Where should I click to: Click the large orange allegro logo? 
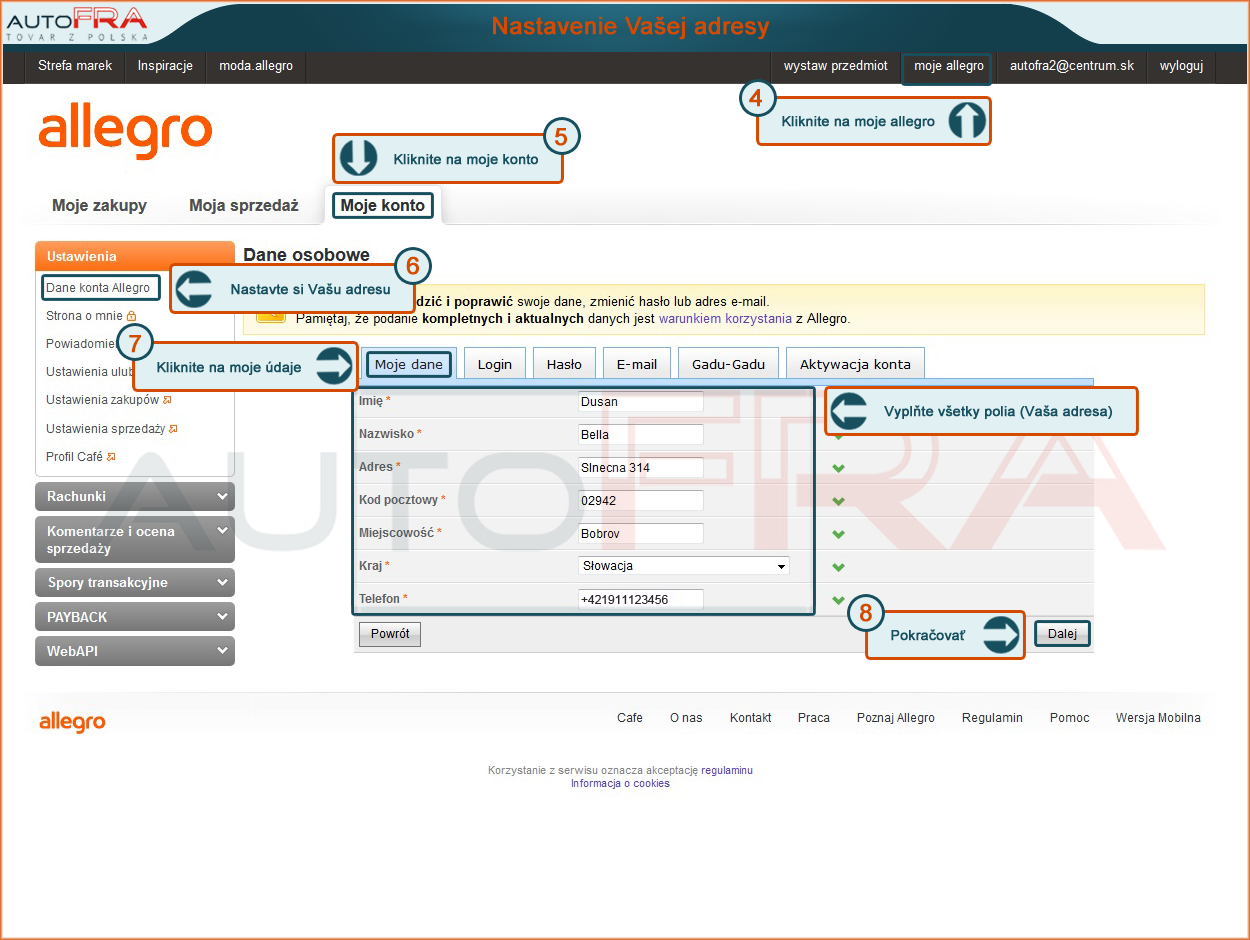coord(126,133)
